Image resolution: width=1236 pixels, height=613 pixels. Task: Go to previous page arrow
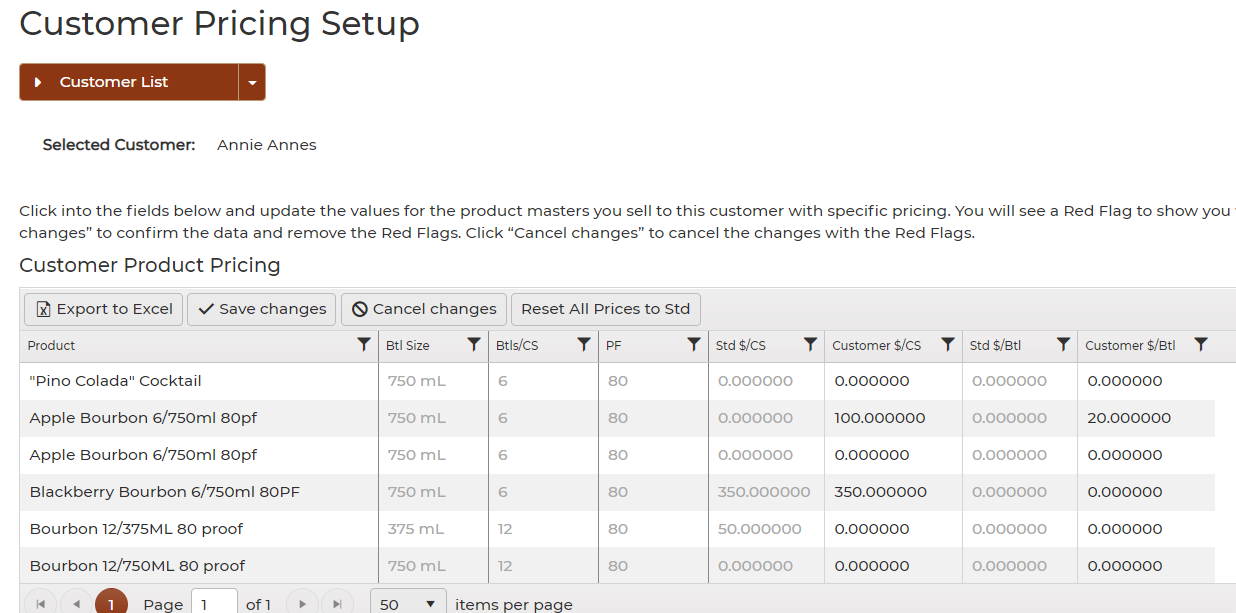click(76, 603)
